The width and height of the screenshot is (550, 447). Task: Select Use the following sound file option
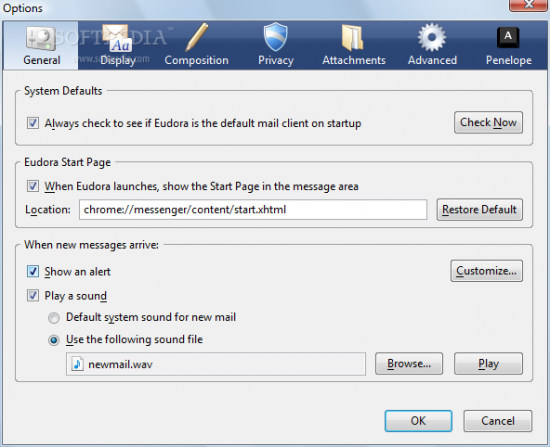[x=54, y=340]
